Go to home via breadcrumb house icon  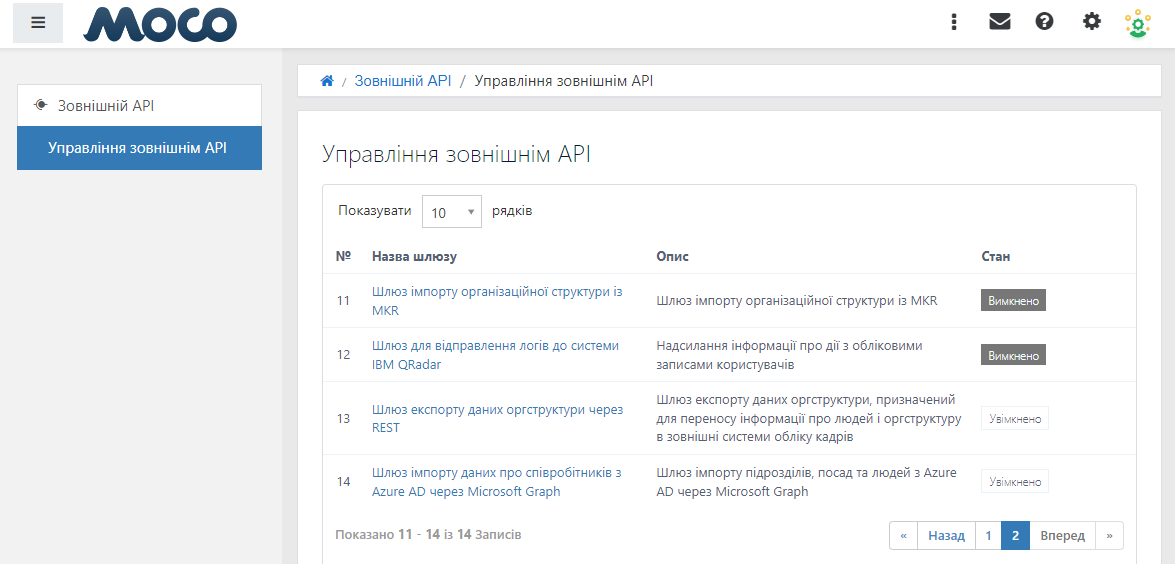327,81
